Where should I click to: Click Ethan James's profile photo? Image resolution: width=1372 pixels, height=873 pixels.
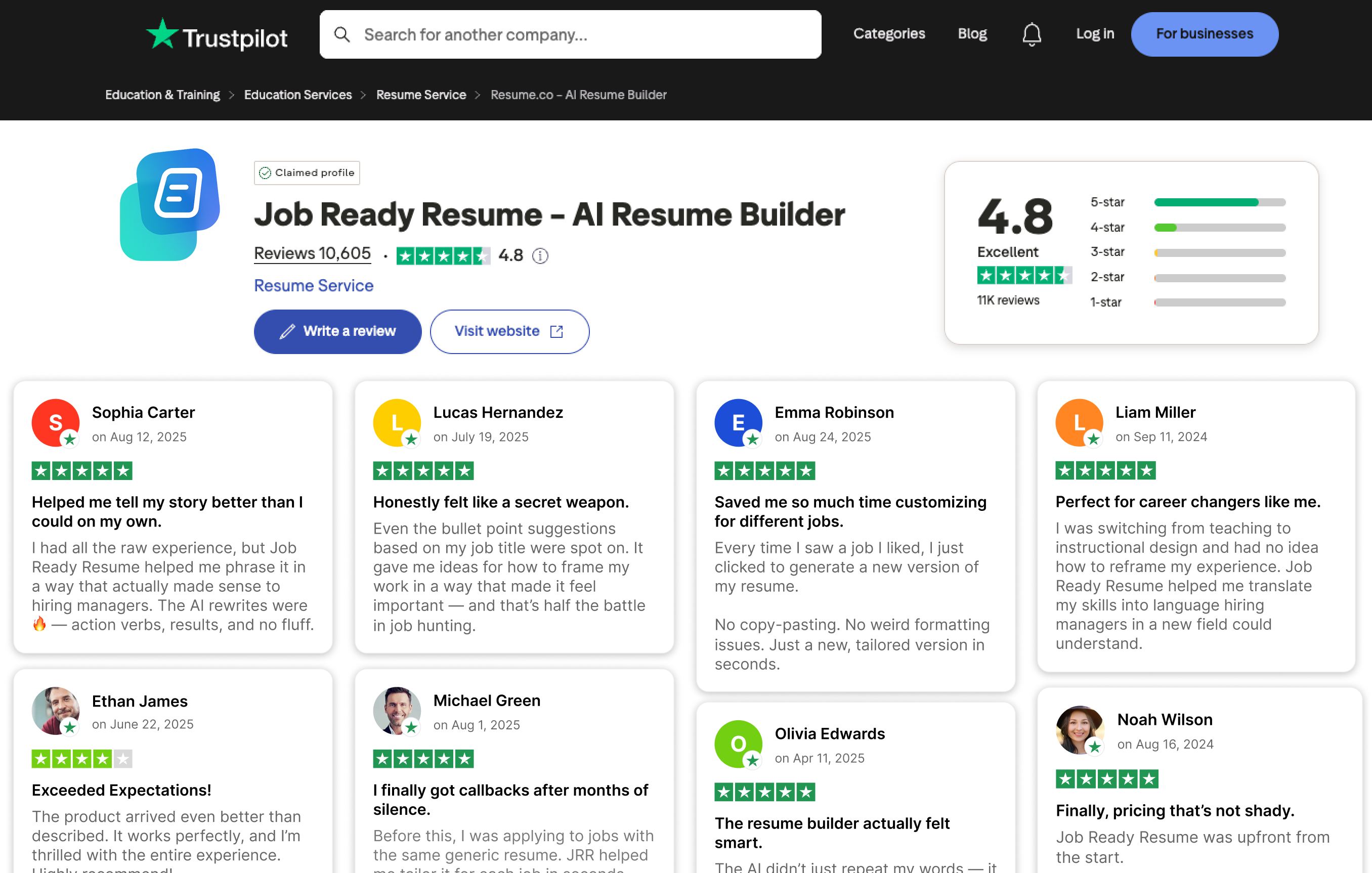[x=55, y=711]
